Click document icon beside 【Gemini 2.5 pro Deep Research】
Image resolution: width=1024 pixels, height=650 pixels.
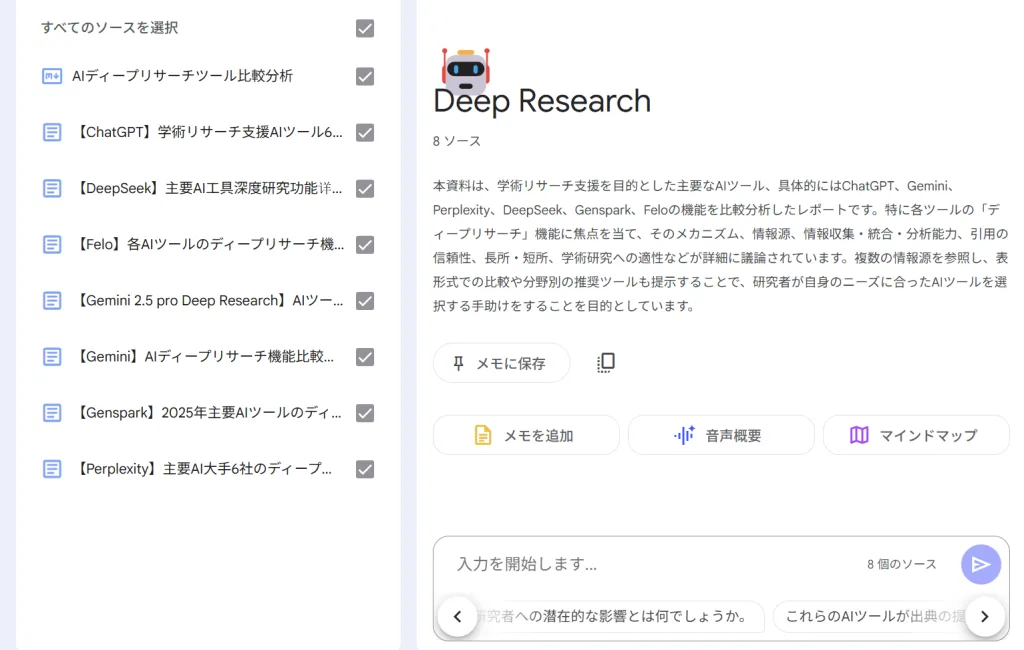tap(52, 301)
